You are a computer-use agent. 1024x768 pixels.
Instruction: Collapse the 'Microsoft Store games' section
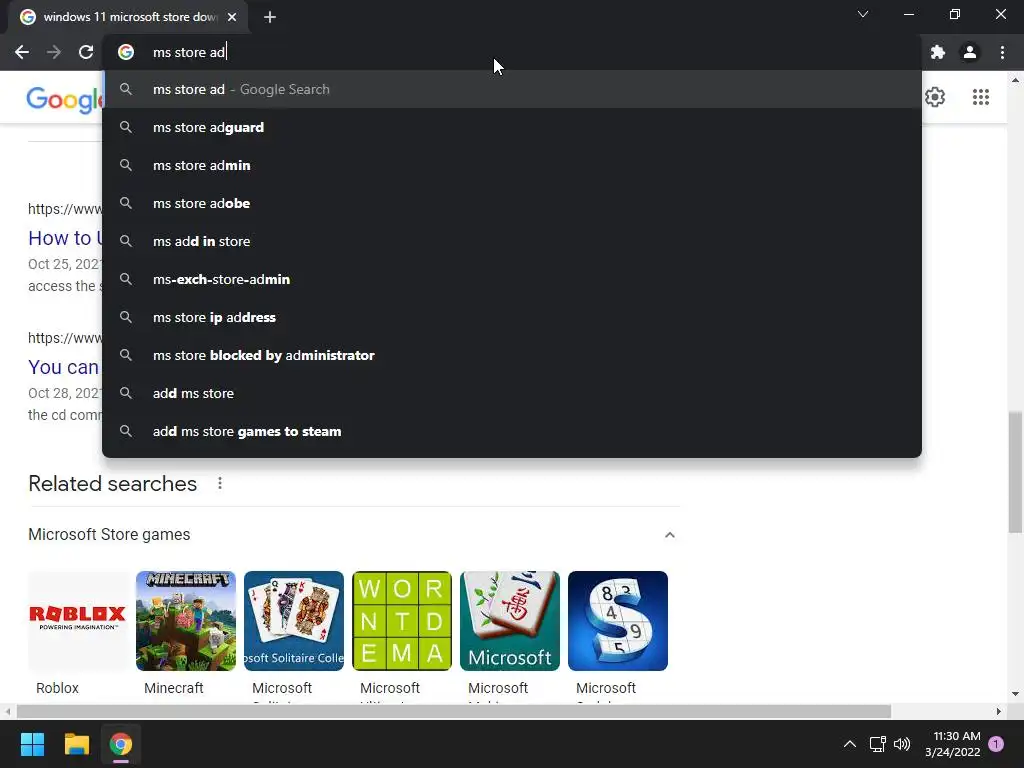pyautogui.click(x=669, y=535)
